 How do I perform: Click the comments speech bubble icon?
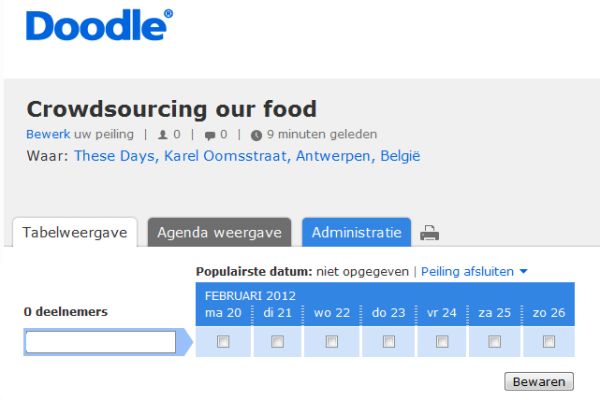coord(209,134)
